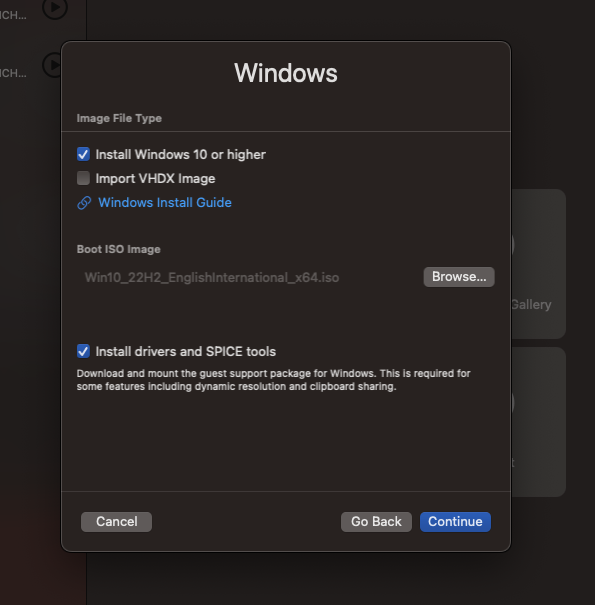The image size is (595, 605).
Task: Click the guest support package description text
Action: 273,380
